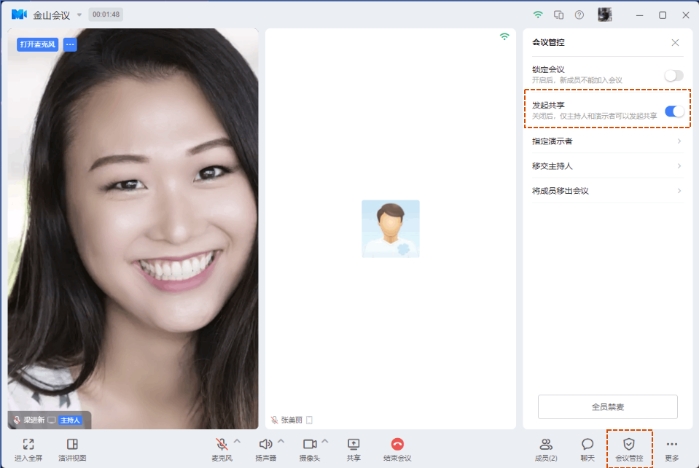Enable the 锁定会议 toggle switch
The width and height of the screenshot is (699, 468).
coord(674,75)
